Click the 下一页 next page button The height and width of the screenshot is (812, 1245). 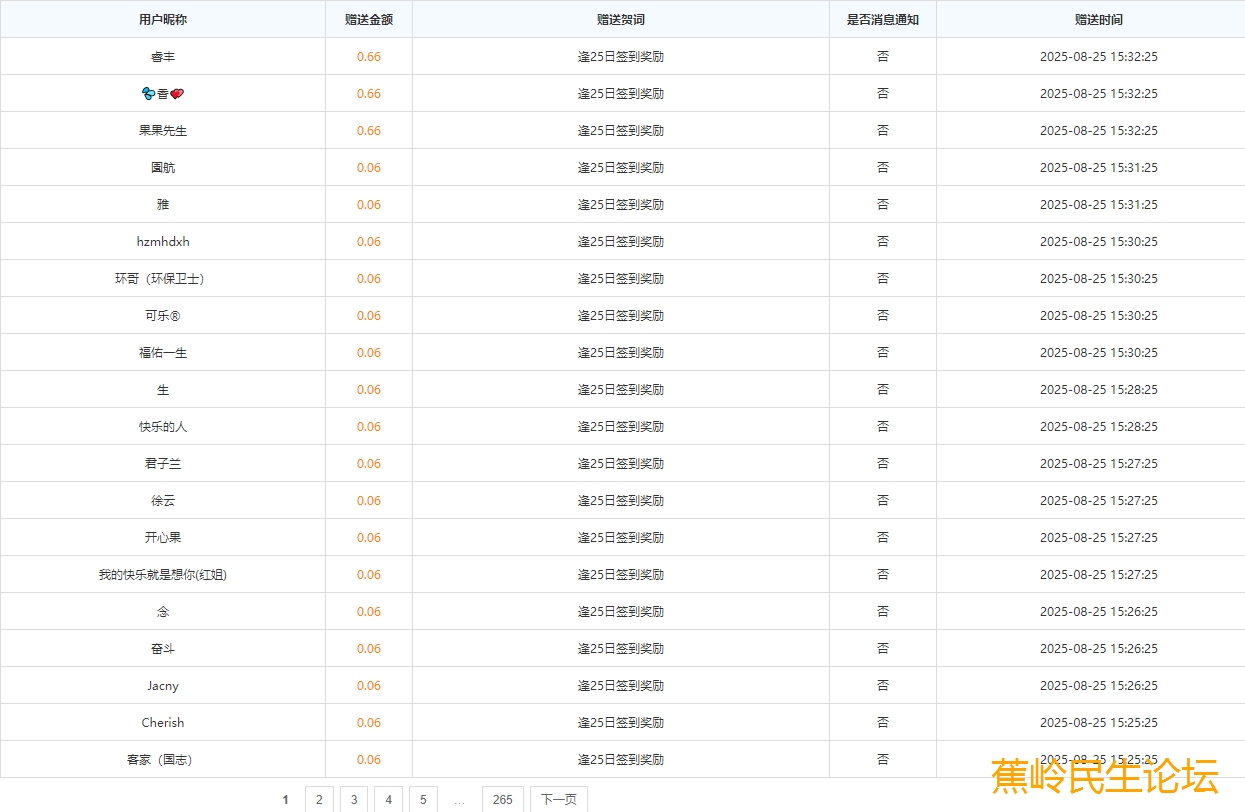pyautogui.click(x=558, y=799)
